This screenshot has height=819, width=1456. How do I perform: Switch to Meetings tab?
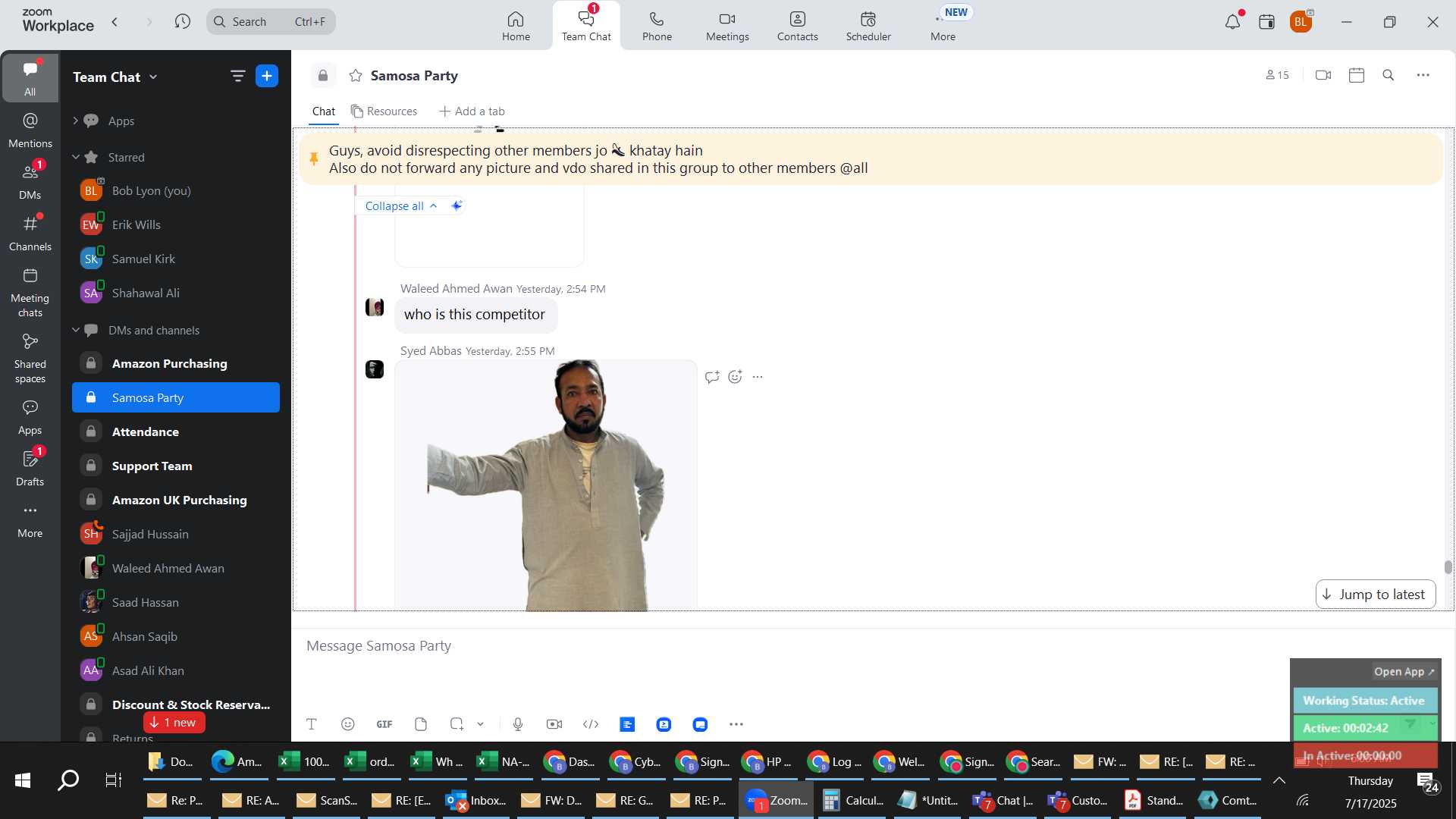tap(727, 26)
